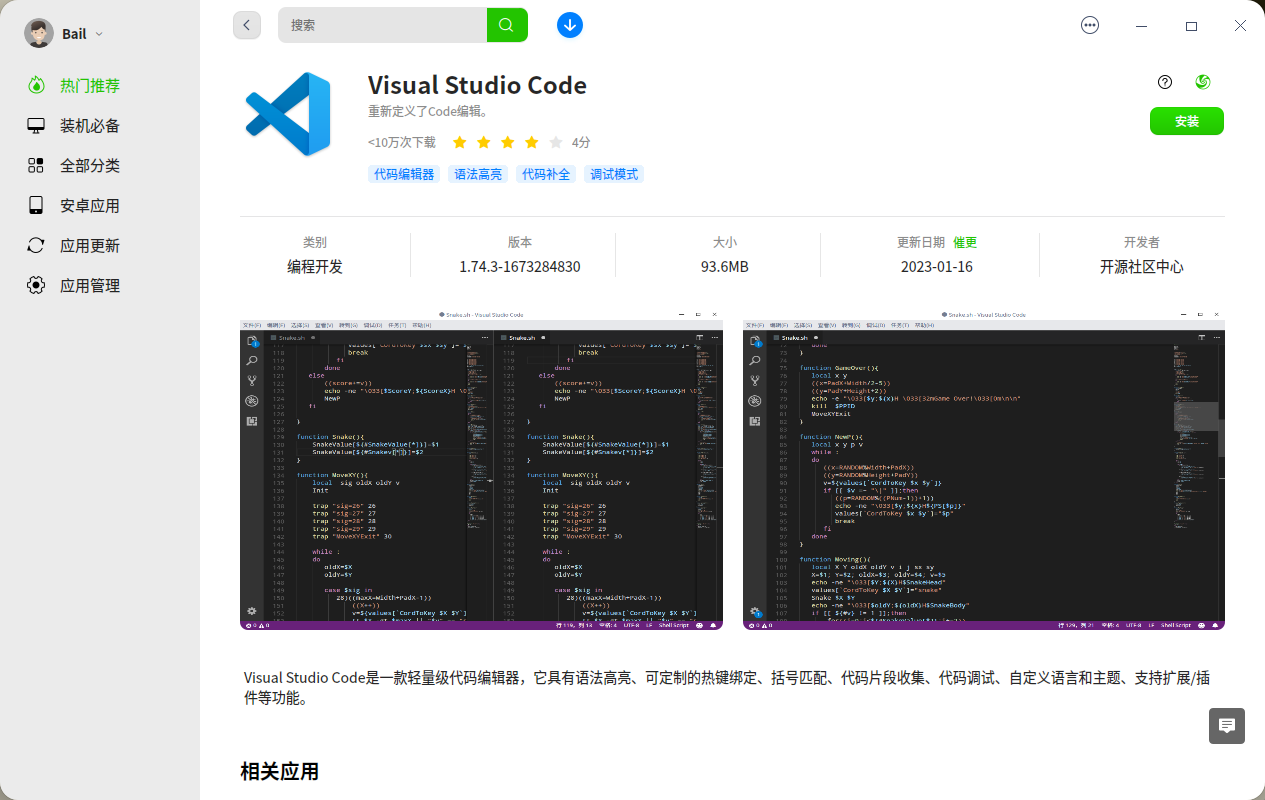Image resolution: width=1265 pixels, height=800 pixels.
Task: Click the 应用更新 refresh icon
Action: [x=36, y=245]
